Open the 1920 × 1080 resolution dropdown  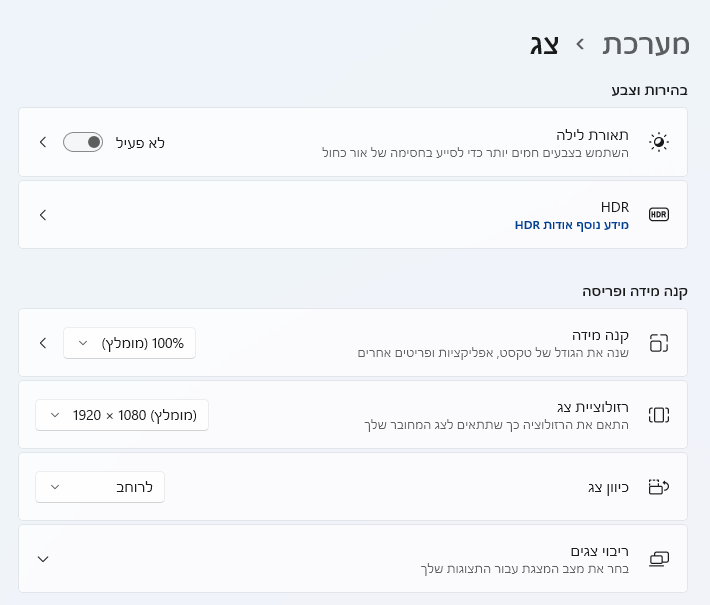[122, 414]
